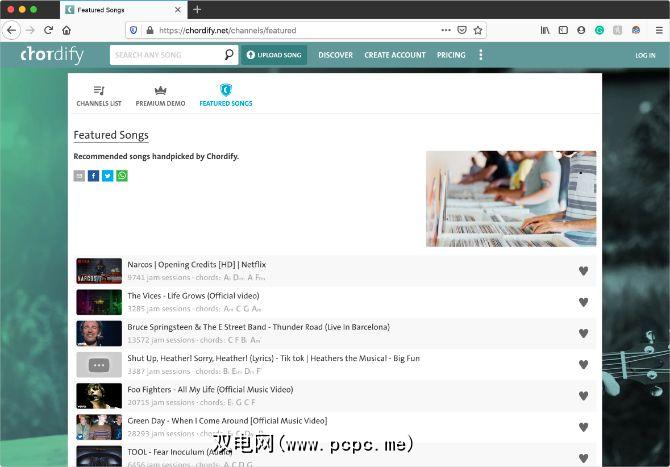Click the tracking protection shield icon

tap(133, 30)
